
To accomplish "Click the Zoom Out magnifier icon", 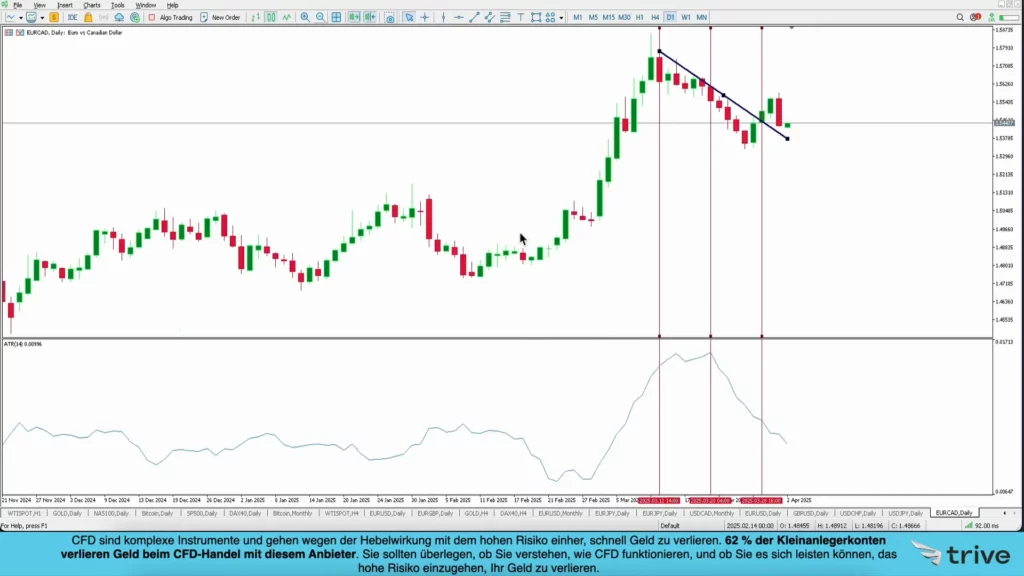I will click(320, 17).
